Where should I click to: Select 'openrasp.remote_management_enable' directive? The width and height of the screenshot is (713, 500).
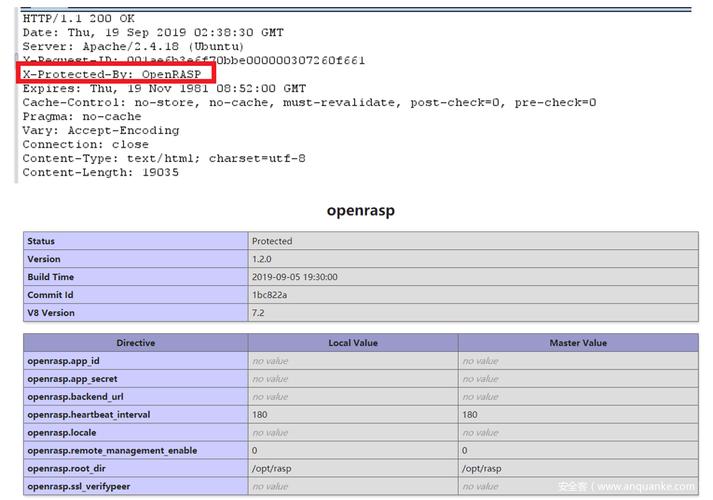click(112, 450)
